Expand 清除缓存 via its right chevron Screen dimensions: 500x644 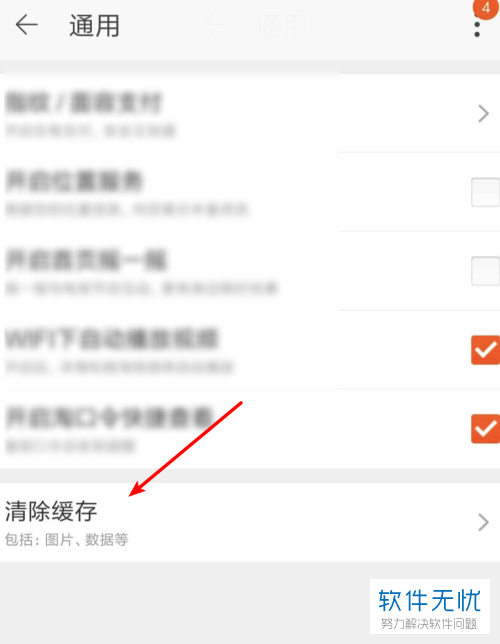tap(484, 522)
